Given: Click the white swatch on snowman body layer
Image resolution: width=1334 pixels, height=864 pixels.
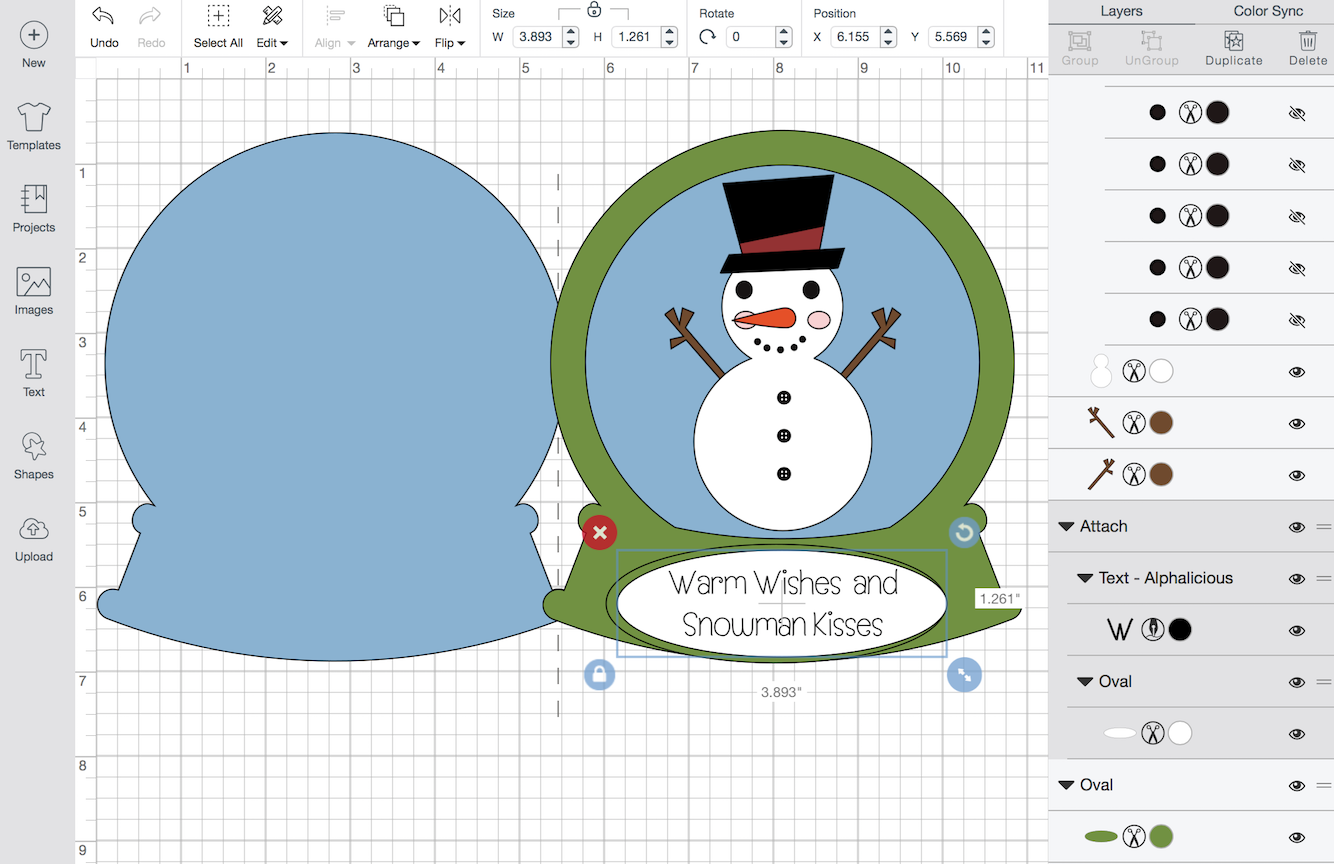Looking at the screenshot, I should pyautogui.click(x=1161, y=371).
